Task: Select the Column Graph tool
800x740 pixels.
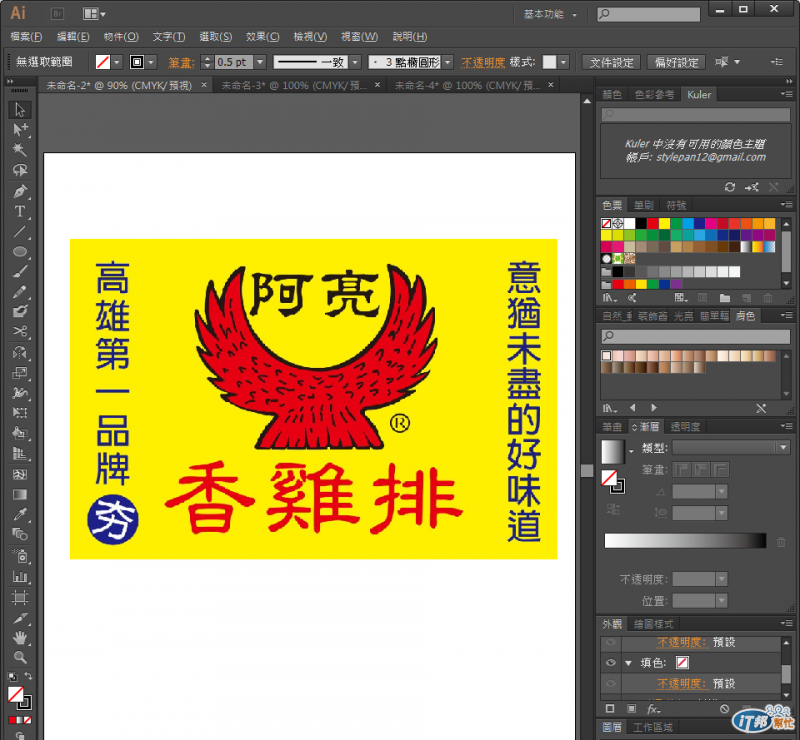Action: [x=19, y=577]
